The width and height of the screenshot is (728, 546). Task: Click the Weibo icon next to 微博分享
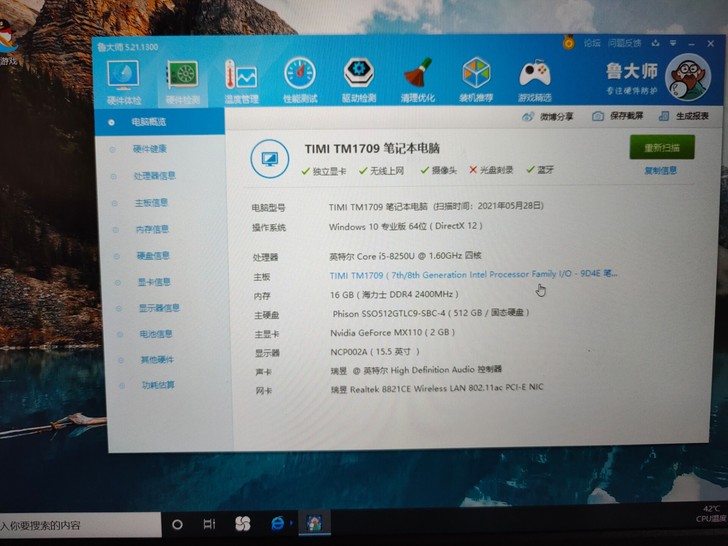coord(528,117)
